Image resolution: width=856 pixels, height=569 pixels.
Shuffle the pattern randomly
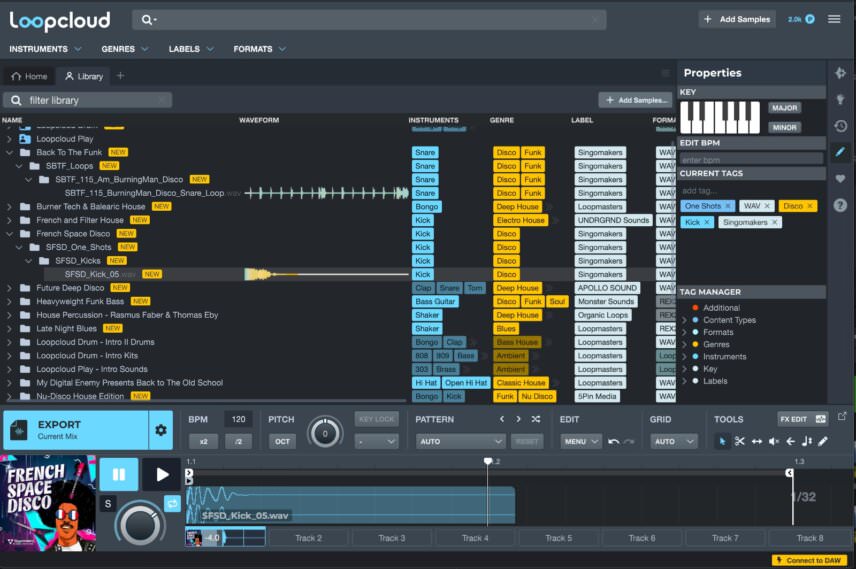(x=536, y=419)
